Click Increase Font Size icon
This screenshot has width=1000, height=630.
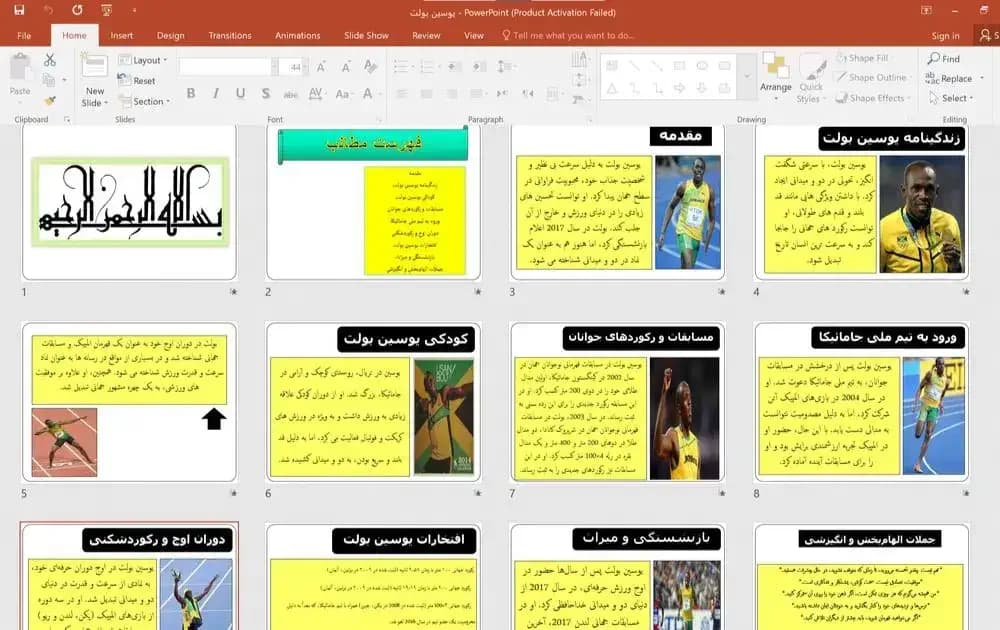coord(321,66)
